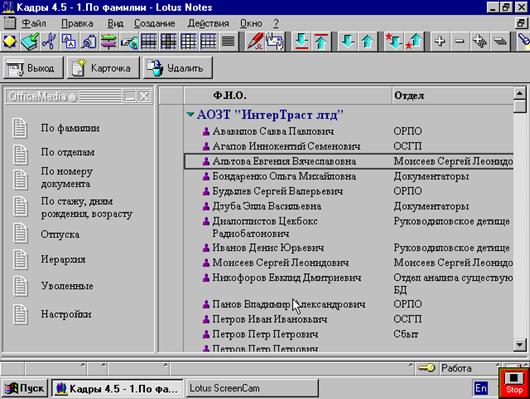
Task: Open the Вид menu
Action: [x=115, y=23]
